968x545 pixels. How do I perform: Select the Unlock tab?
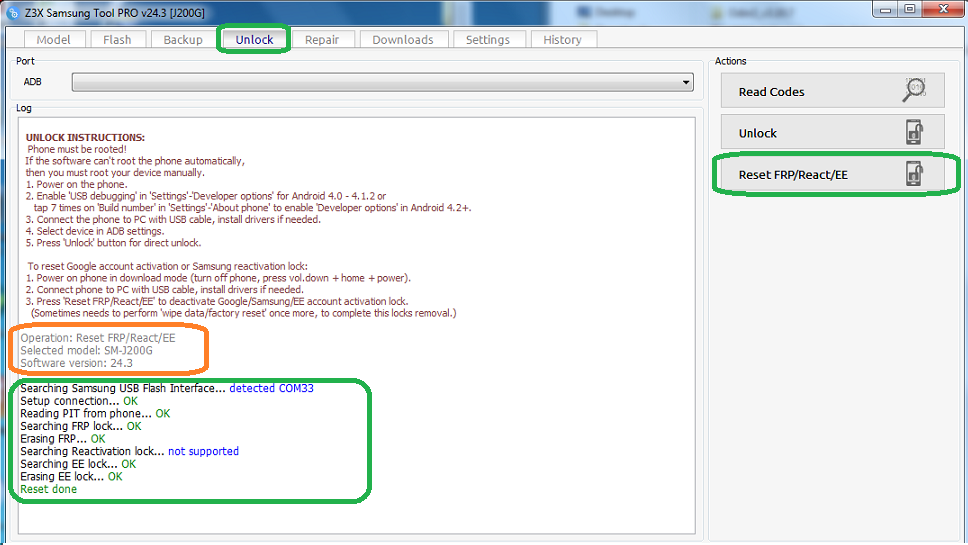254,40
